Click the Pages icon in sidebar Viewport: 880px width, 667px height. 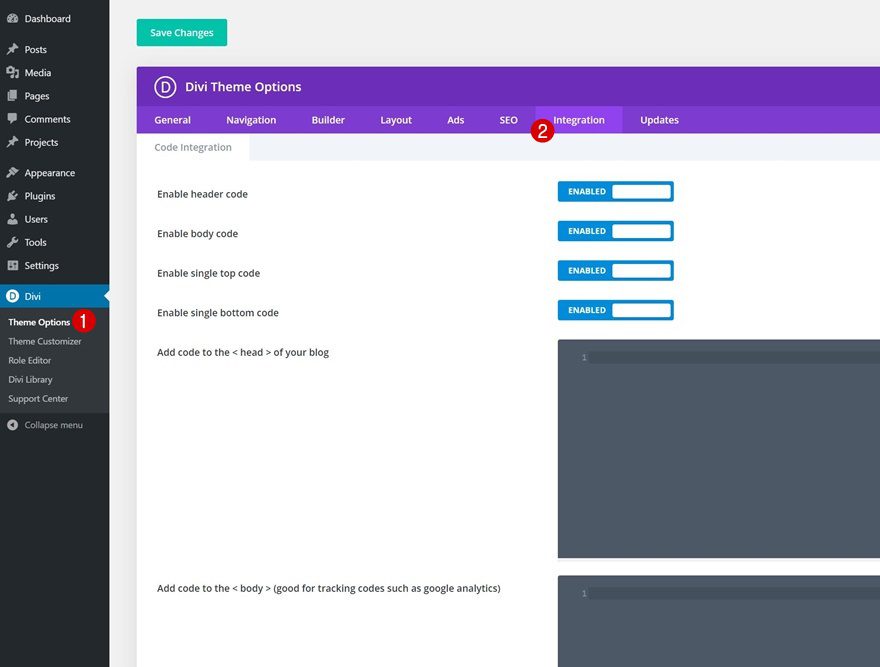click(12, 96)
